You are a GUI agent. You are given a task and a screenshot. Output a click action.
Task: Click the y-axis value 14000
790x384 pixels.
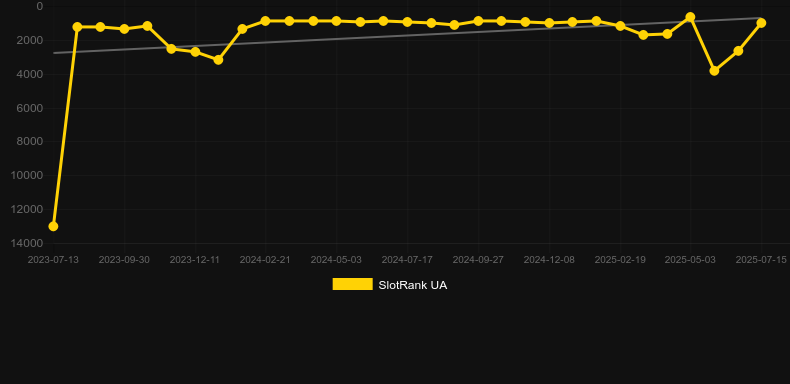click(27, 243)
